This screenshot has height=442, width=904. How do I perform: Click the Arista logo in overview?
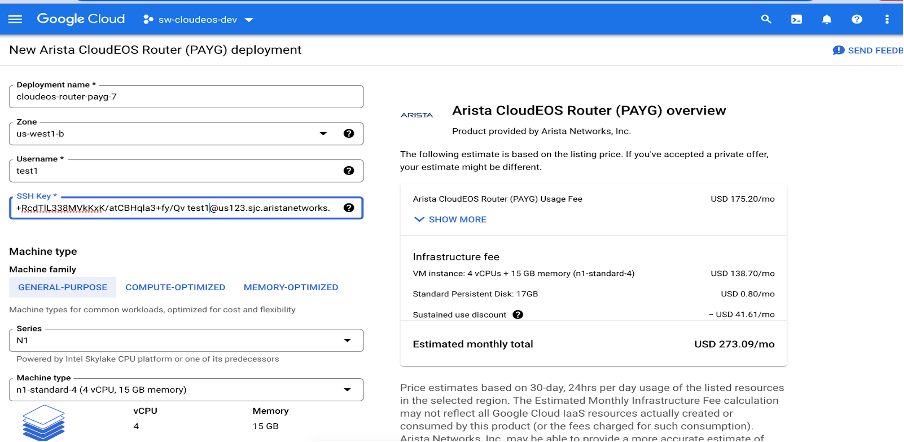tap(416, 115)
